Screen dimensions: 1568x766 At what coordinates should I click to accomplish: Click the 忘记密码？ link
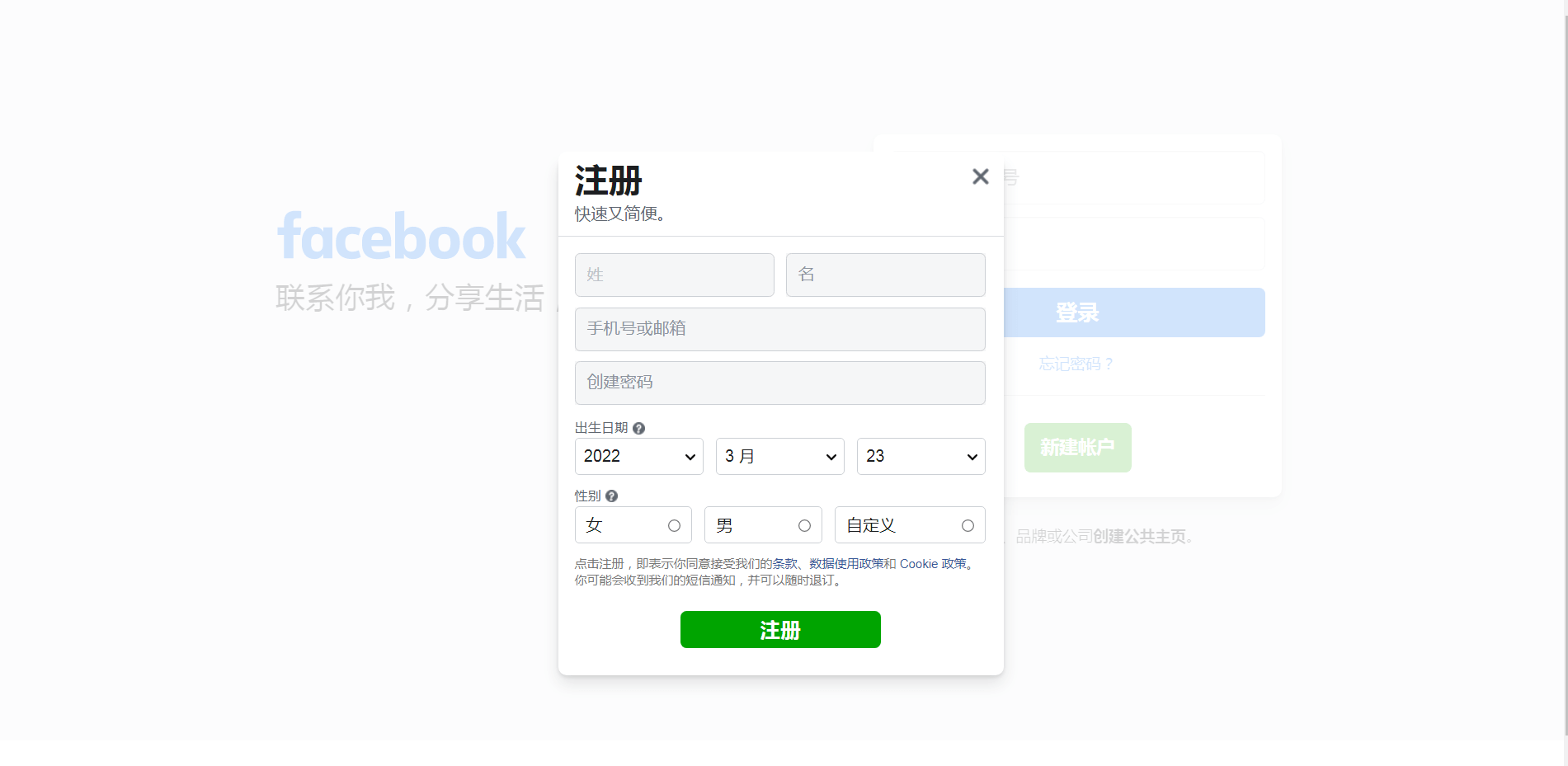tap(1076, 364)
